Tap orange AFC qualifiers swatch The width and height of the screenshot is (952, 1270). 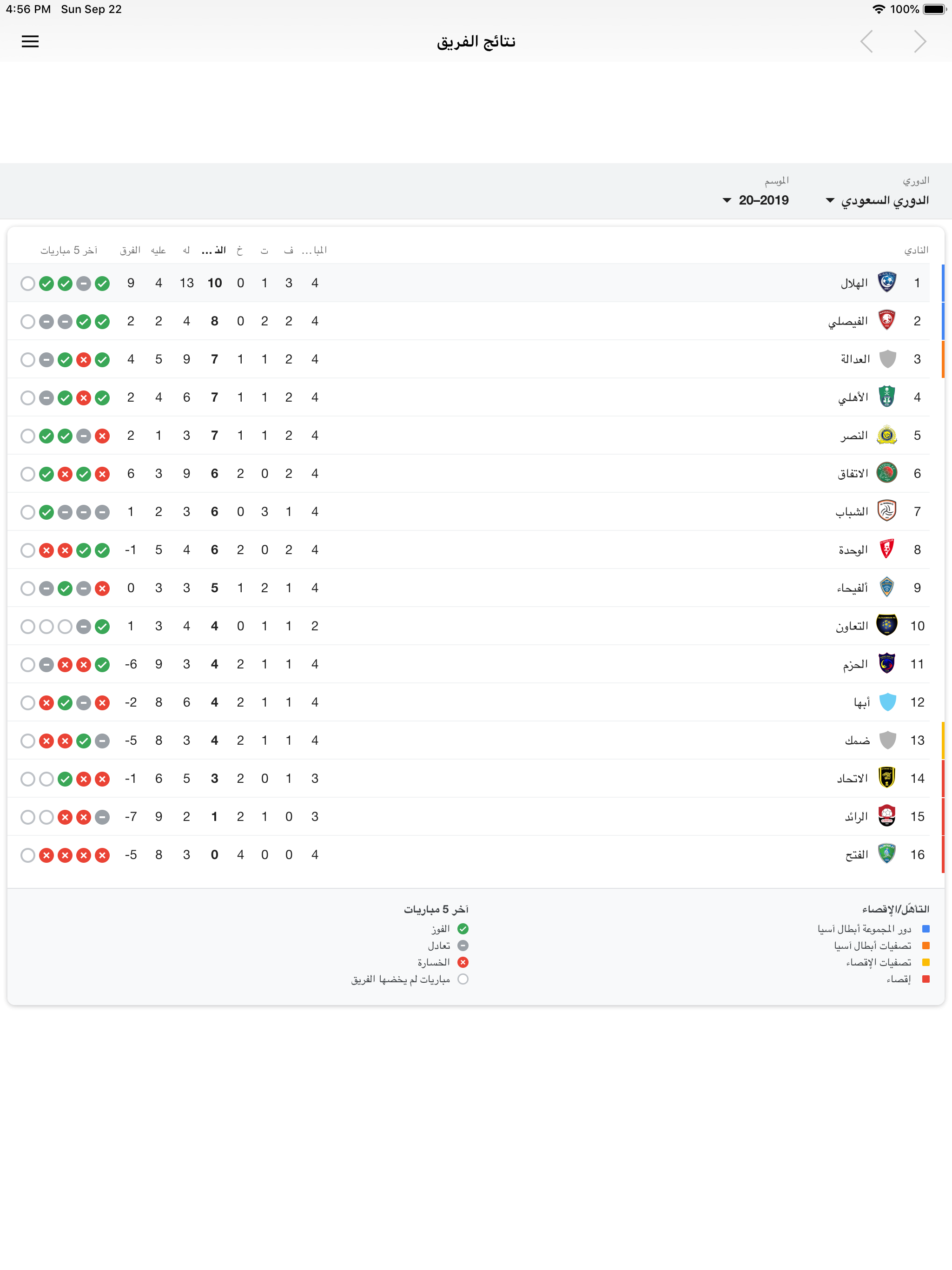pyautogui.click(x=926, y=945)
